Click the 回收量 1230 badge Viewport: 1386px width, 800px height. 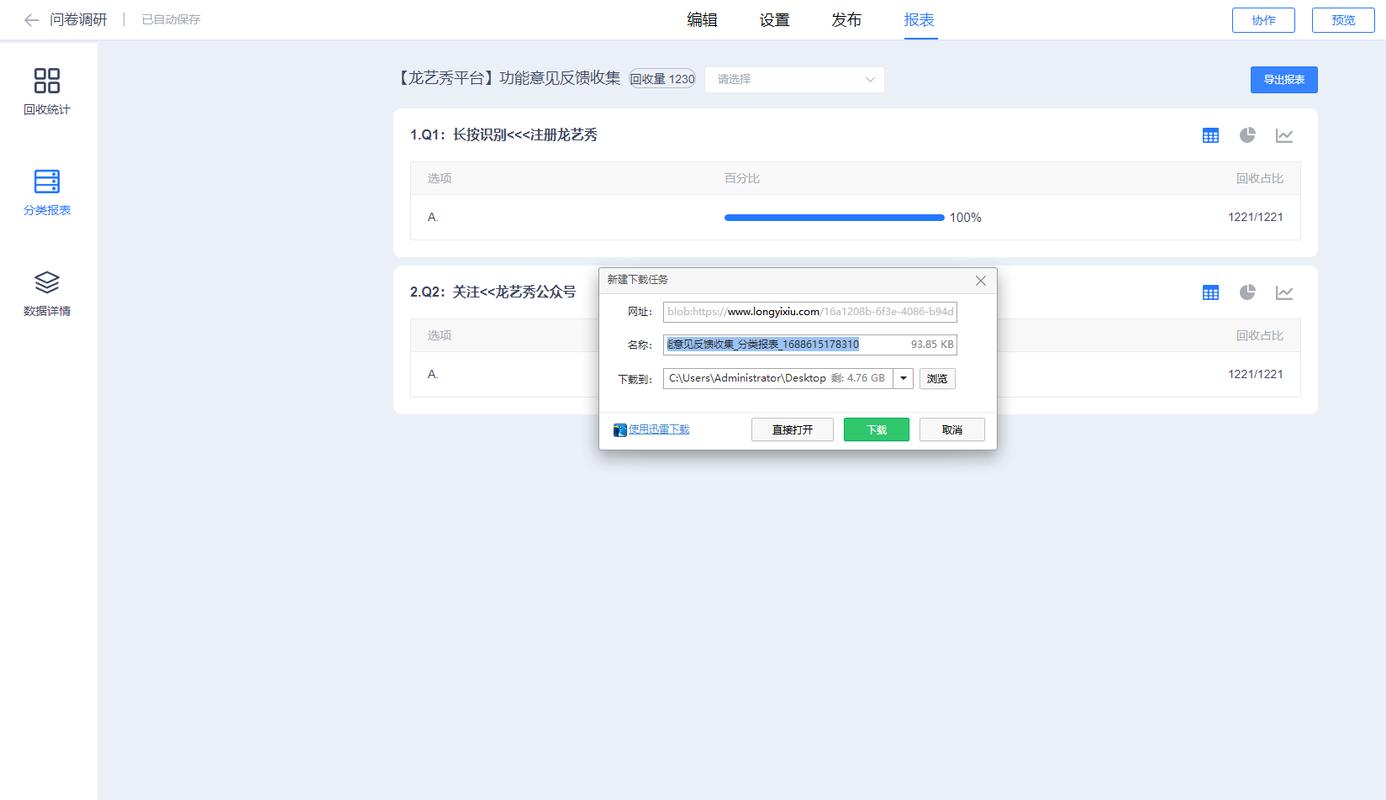click(x=662, y=79)
